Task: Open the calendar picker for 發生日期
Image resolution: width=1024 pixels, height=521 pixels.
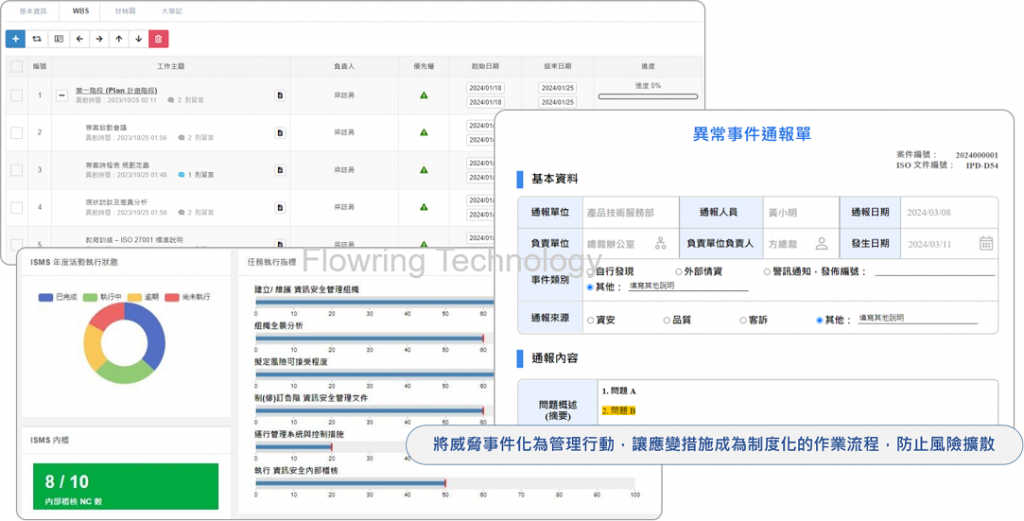Action: click(985, 243)
